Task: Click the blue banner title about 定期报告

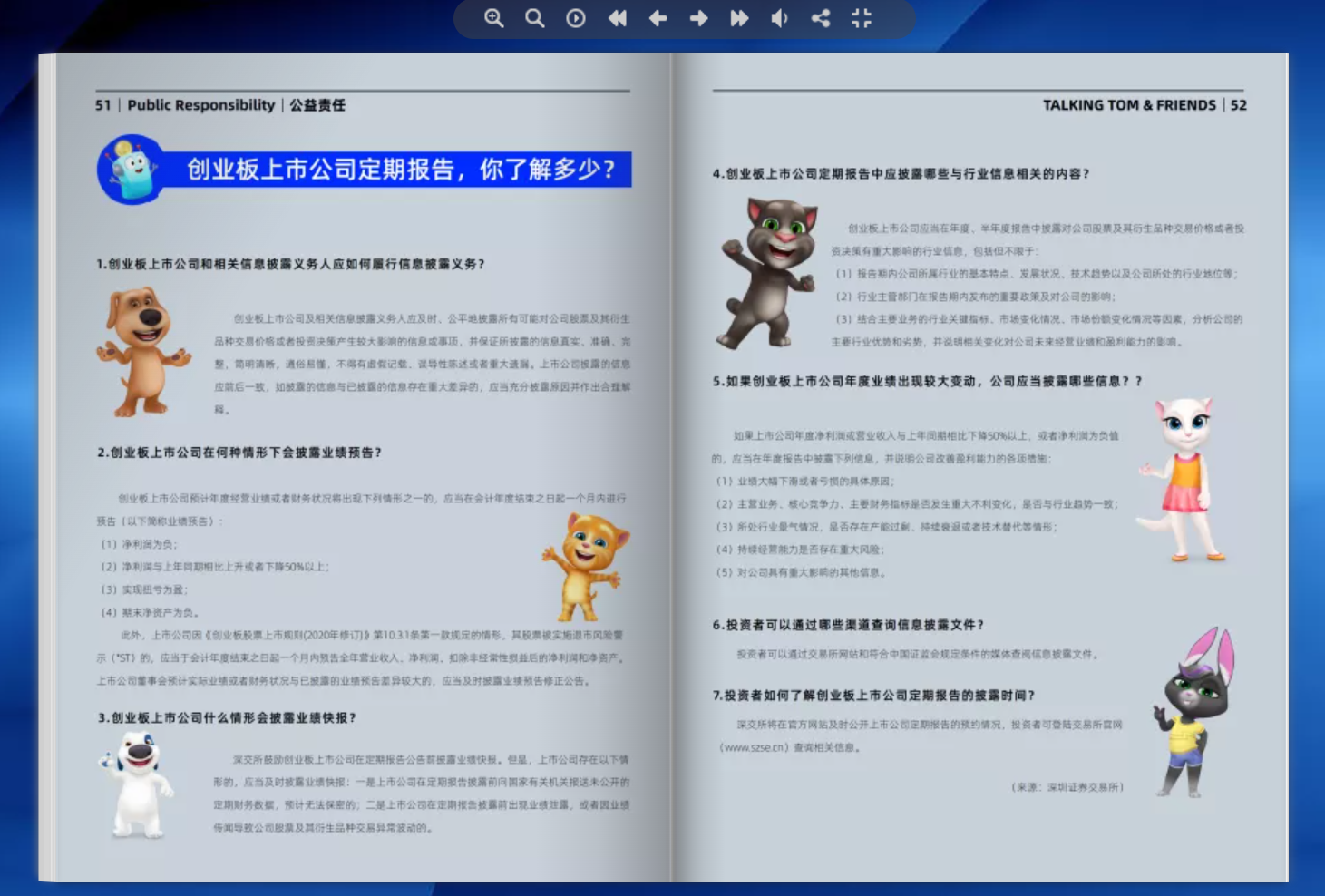Action: 399,170
